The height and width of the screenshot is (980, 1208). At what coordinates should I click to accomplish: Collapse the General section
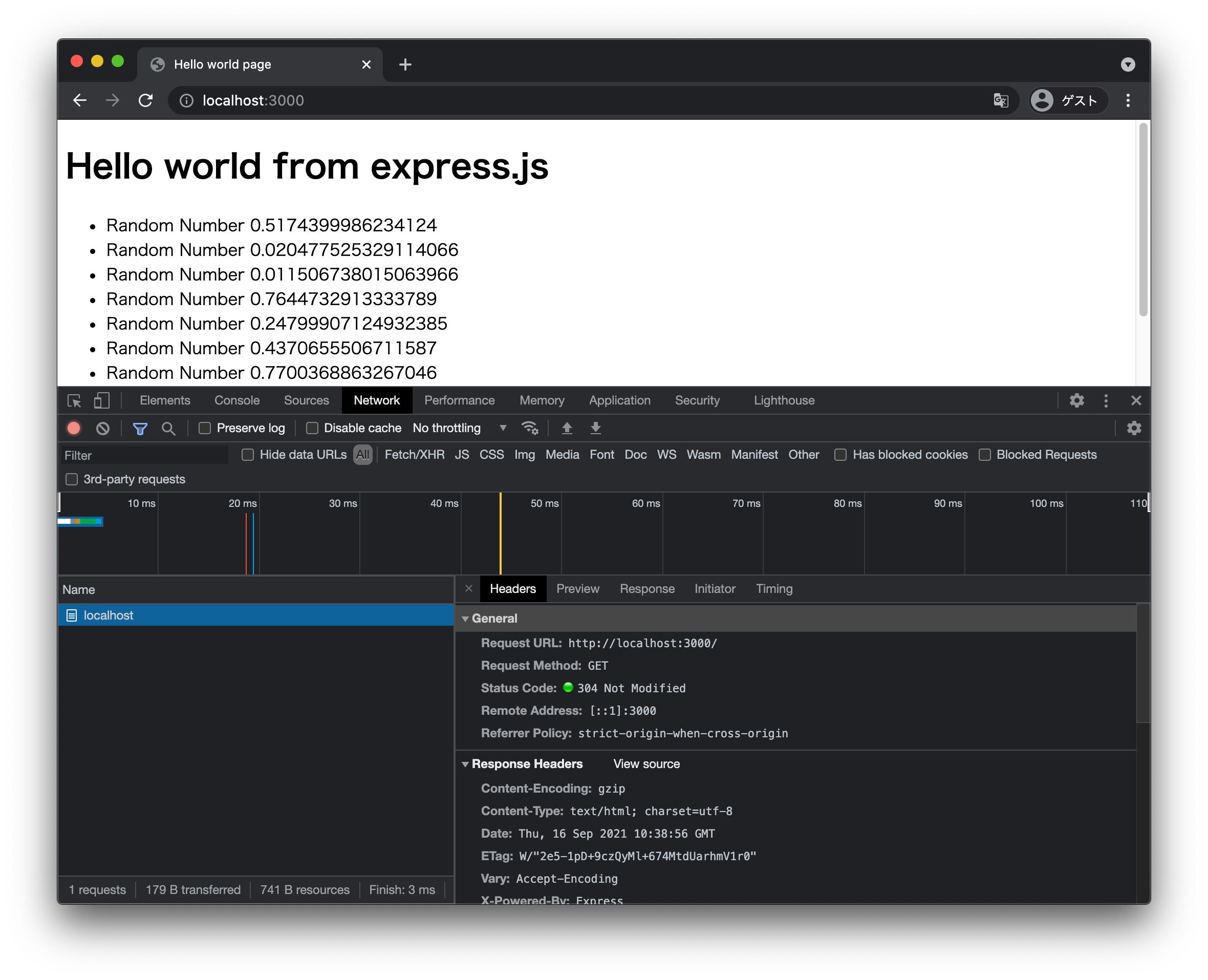pos(466,618)
